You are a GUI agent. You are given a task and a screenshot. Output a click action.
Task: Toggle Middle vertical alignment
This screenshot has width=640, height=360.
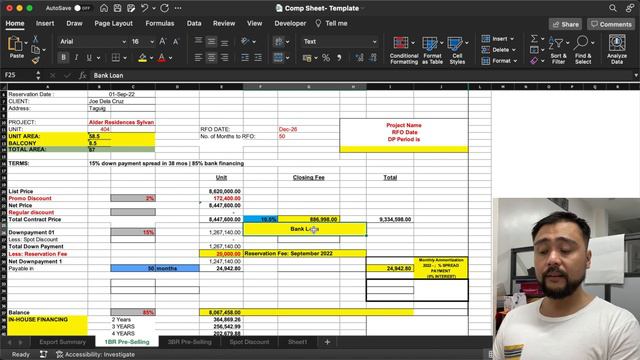pos(211,42)
